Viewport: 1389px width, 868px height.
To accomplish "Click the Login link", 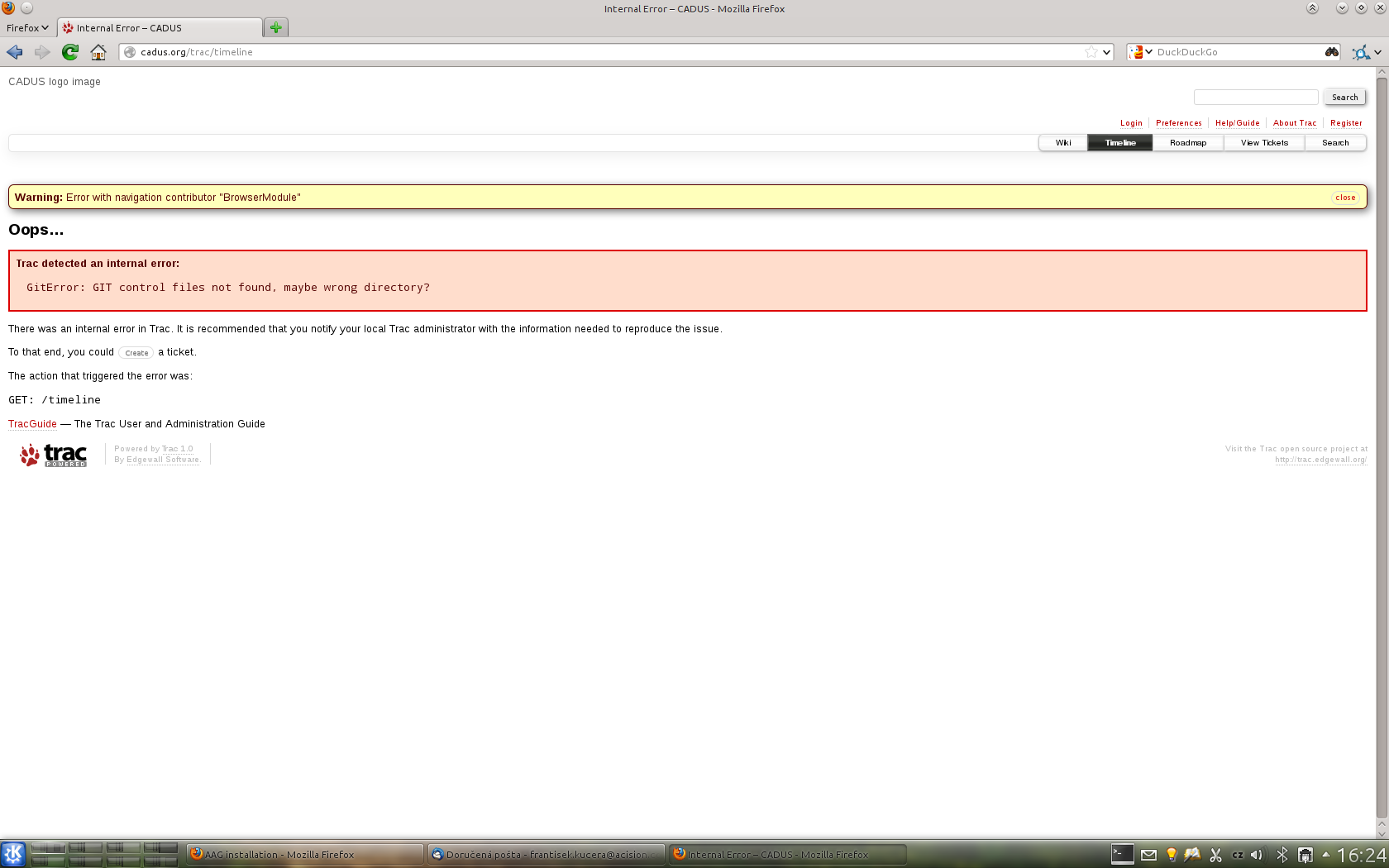I will 1131,123.
